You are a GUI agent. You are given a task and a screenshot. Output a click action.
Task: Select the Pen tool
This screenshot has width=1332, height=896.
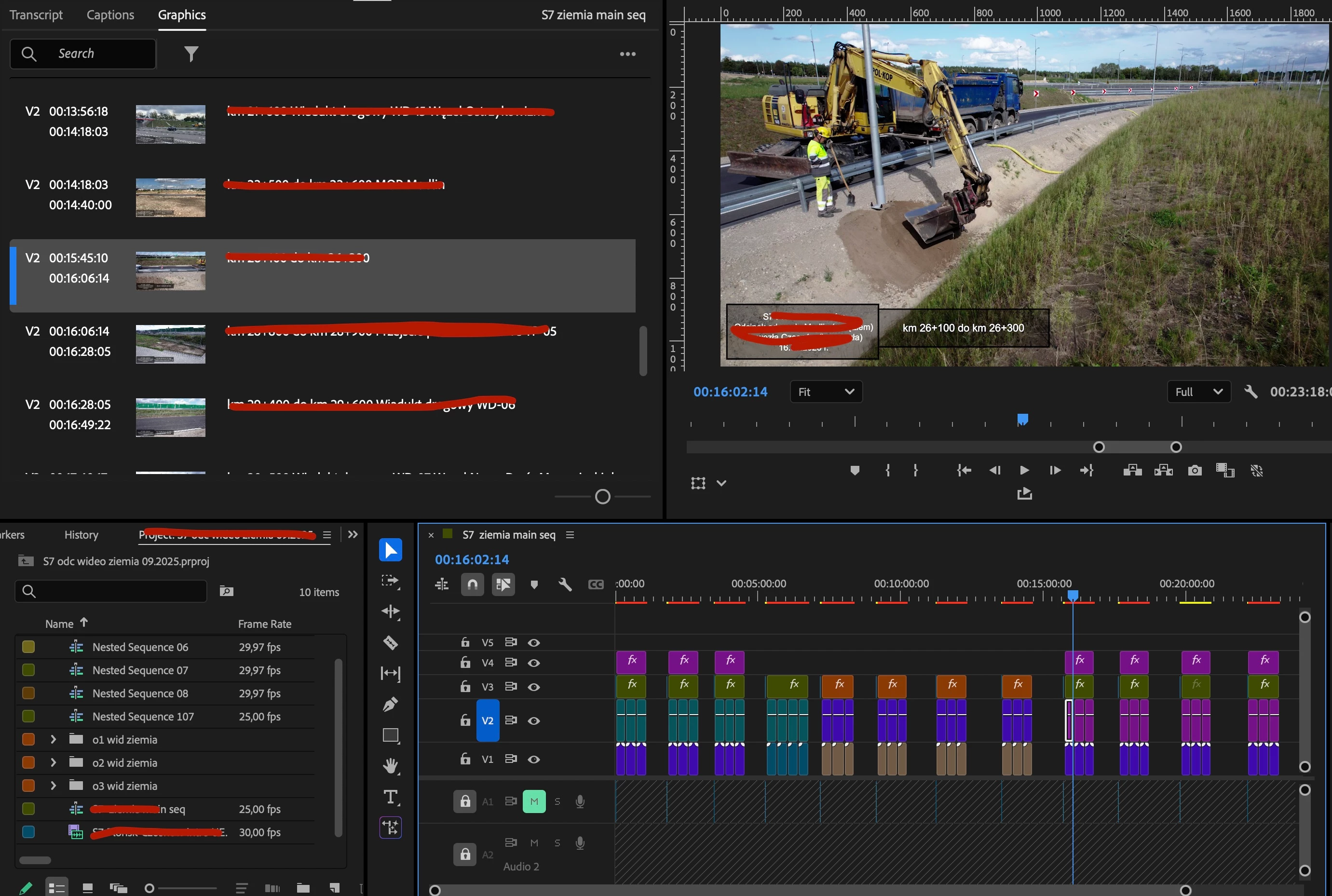[390, 704]
